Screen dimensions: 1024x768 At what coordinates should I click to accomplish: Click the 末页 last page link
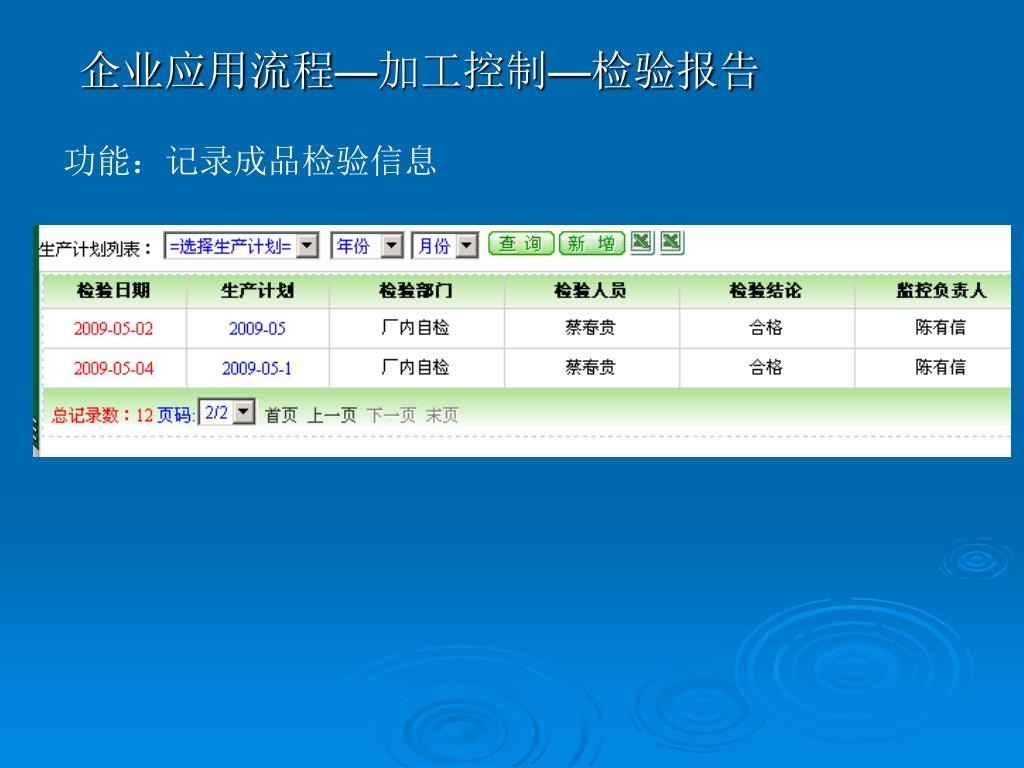click(x=442, y=415)
